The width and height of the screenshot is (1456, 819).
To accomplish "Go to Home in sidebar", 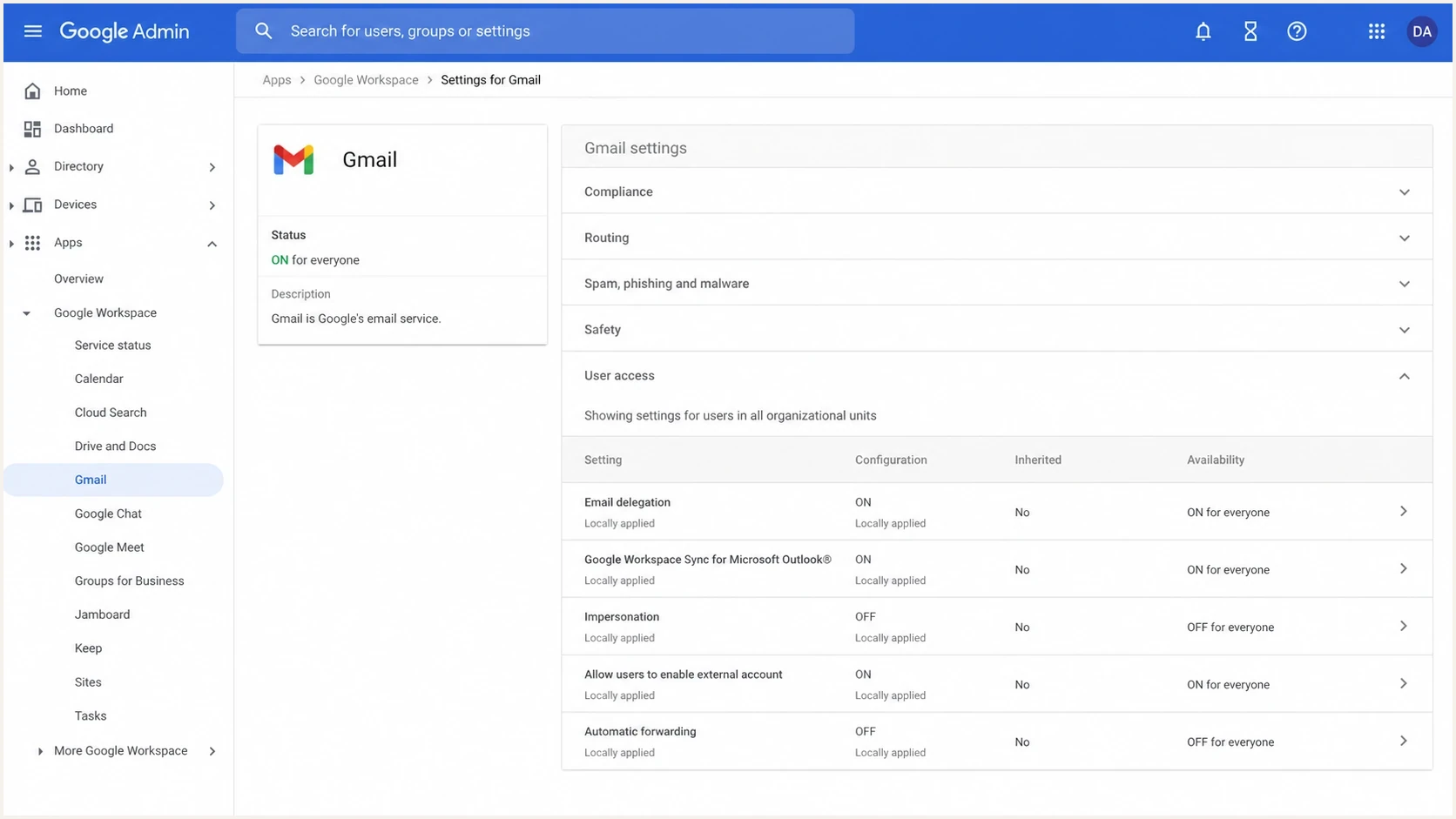I will 71,91.
